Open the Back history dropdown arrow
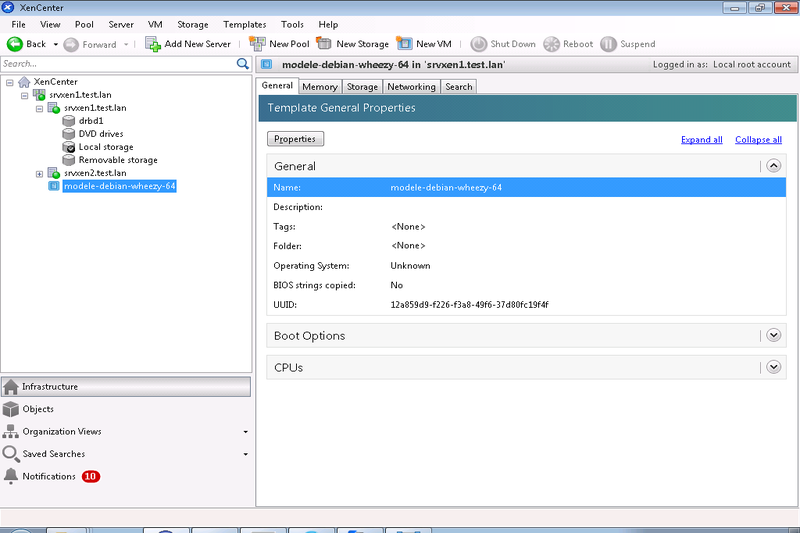The width and height of the screenshot is (800, 533). click(56, 44)
